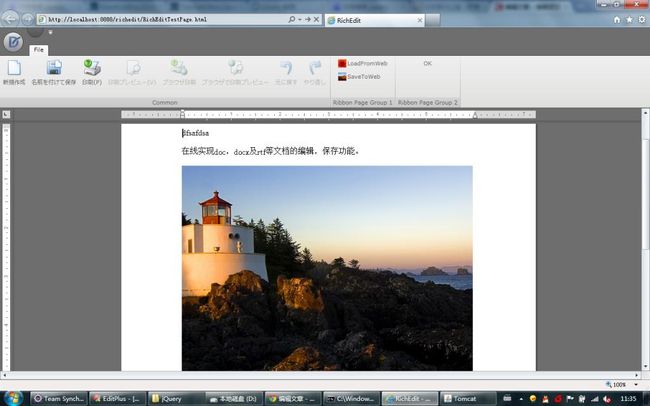
Task: Click the Undo (元に戻す) icon
Action: (286, 68)
